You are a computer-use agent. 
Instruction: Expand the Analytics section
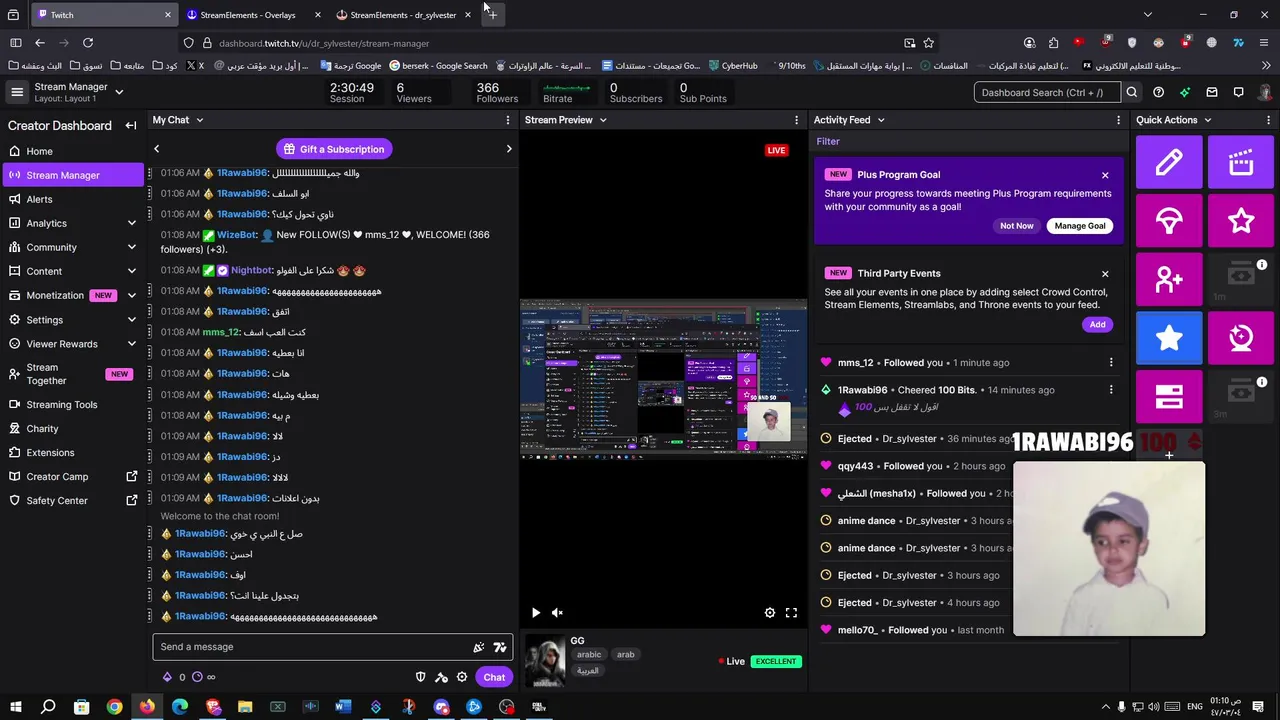coord(131,223)
